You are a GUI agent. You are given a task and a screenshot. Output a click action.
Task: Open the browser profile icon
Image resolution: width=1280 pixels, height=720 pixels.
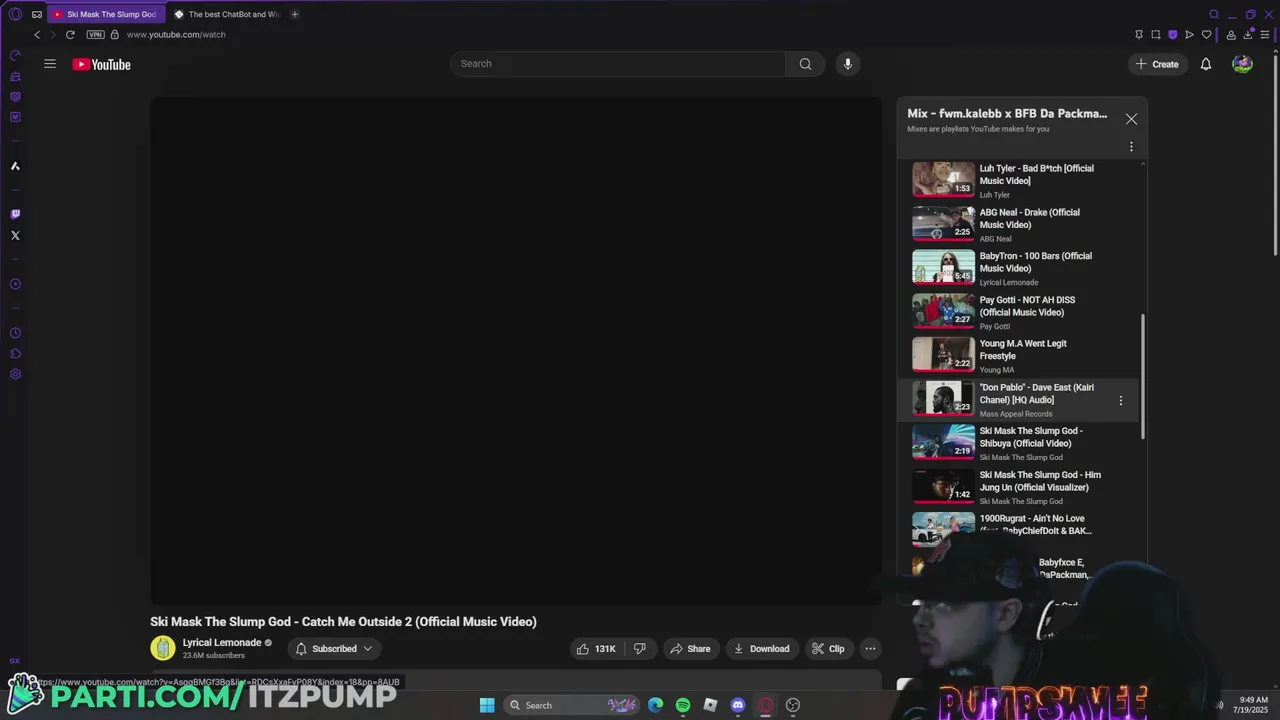click(x=1231, y=34)
